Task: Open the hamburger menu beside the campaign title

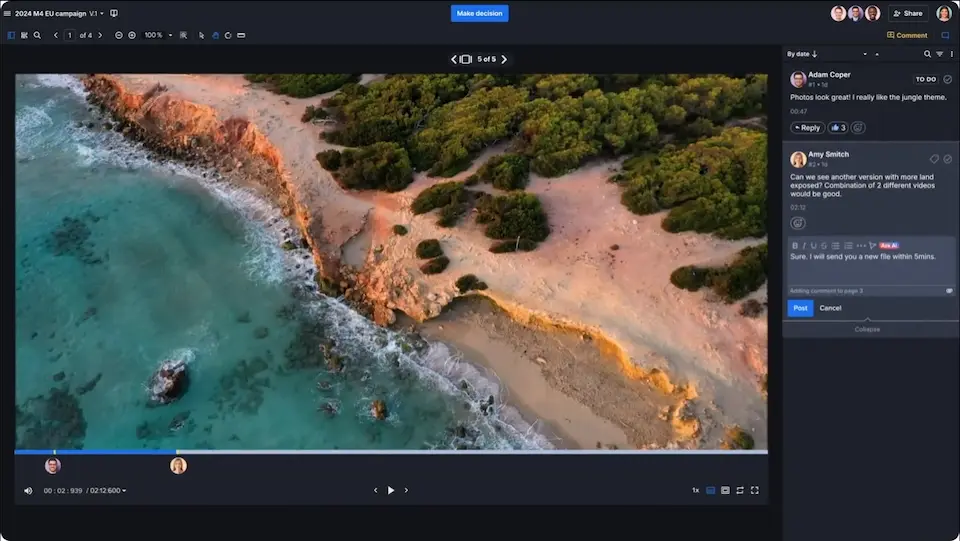Action: 8,14
